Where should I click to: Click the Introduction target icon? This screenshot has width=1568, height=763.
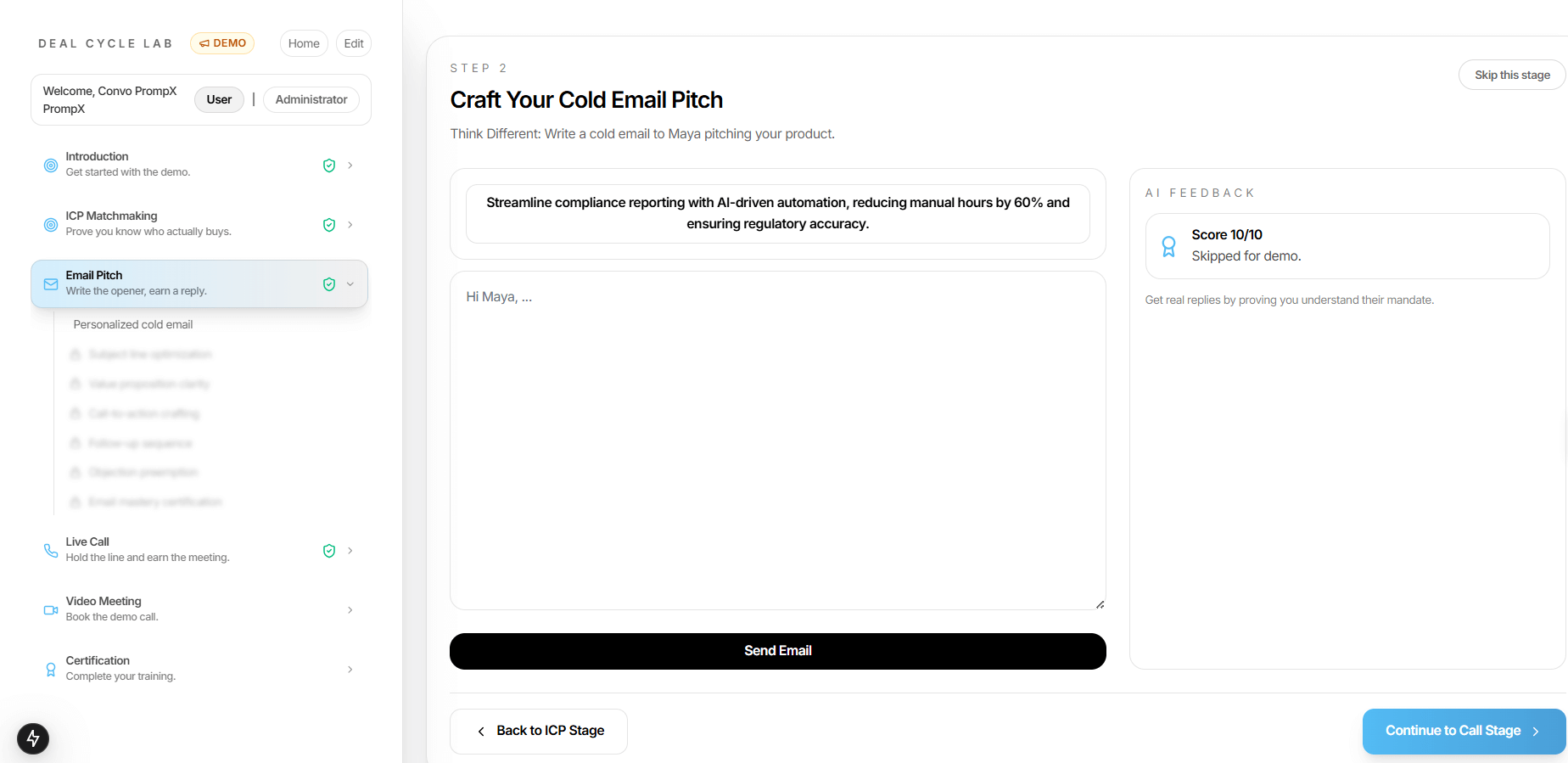tap(50, 165)
